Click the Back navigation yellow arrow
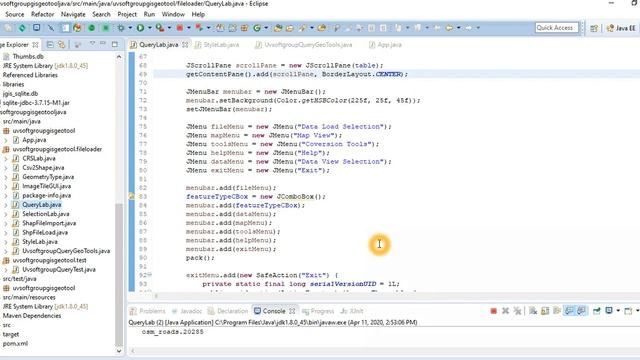The height and width of the screenshot is (360, 640). coord(449,28)
